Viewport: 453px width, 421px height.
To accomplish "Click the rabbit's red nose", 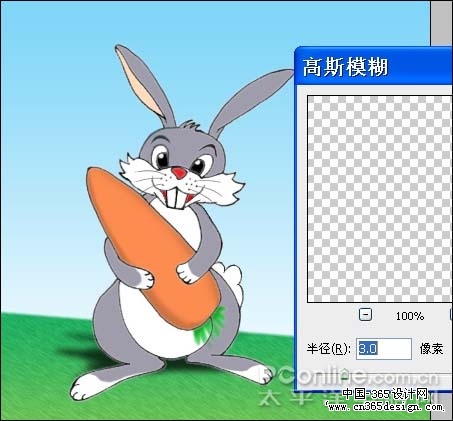I will tap(179, 173).
